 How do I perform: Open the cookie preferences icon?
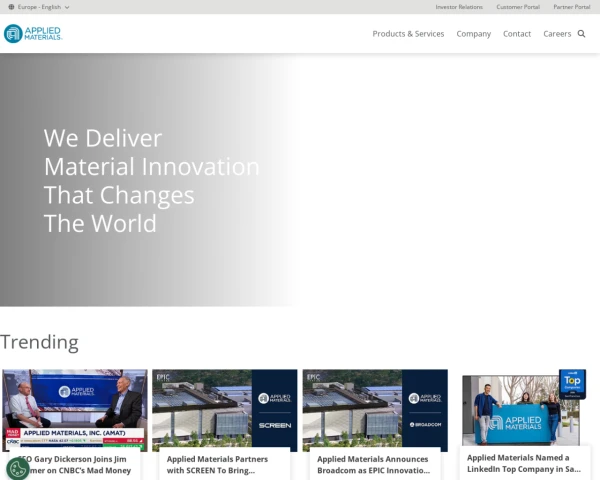click(x=18, y=468)
